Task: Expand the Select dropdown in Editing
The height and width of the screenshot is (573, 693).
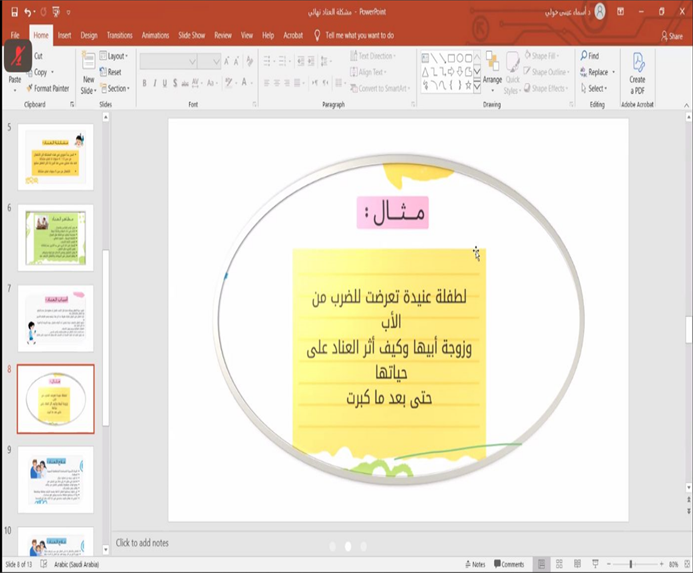Action: tap(597, 88)
